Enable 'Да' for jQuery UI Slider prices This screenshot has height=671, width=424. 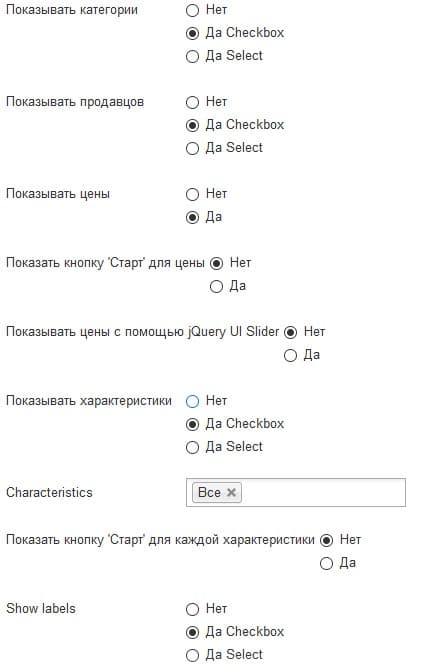291,356
